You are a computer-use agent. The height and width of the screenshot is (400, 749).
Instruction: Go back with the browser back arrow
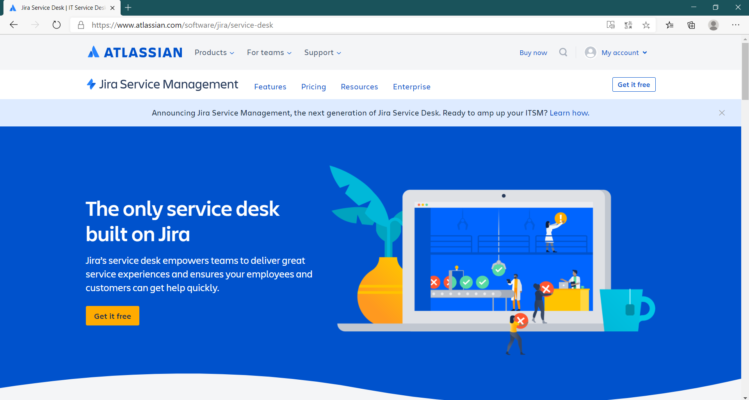tap(13, 25)
